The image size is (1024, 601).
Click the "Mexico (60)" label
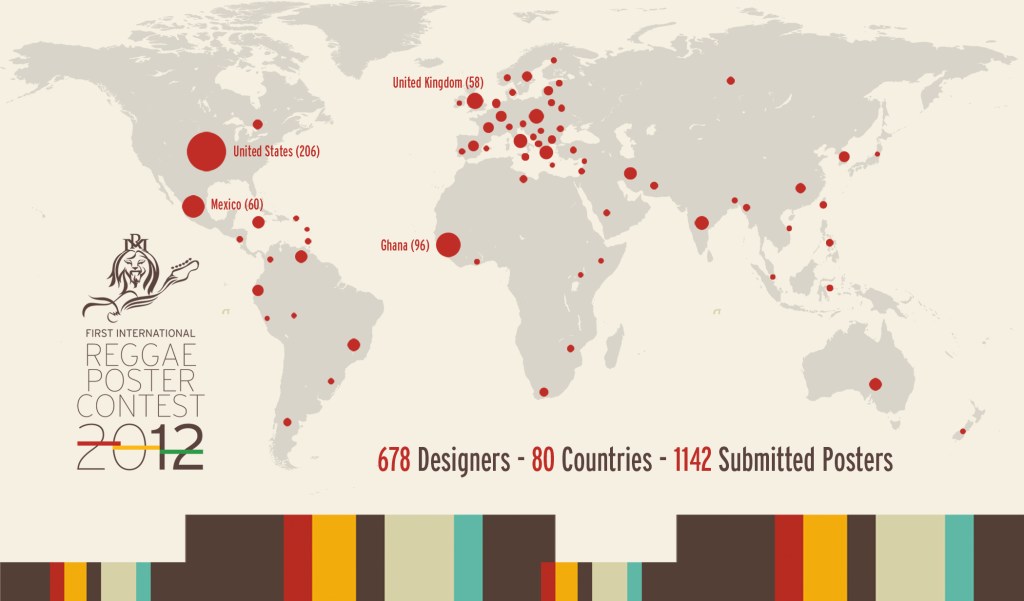click(x=236, y=205)
